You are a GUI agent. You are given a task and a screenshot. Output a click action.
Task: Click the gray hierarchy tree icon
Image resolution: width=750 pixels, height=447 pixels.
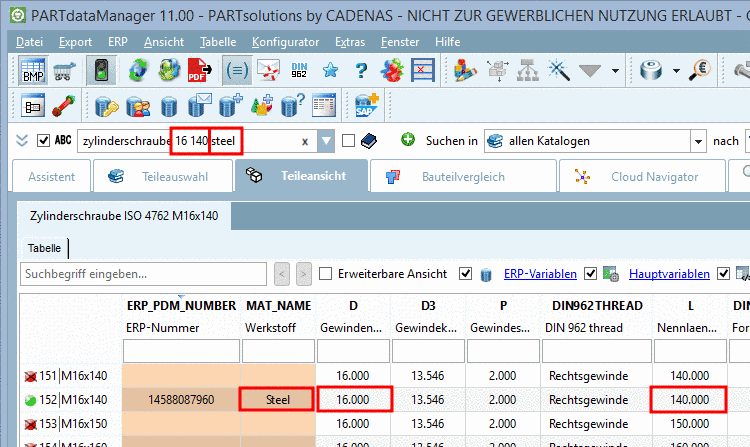528,71
